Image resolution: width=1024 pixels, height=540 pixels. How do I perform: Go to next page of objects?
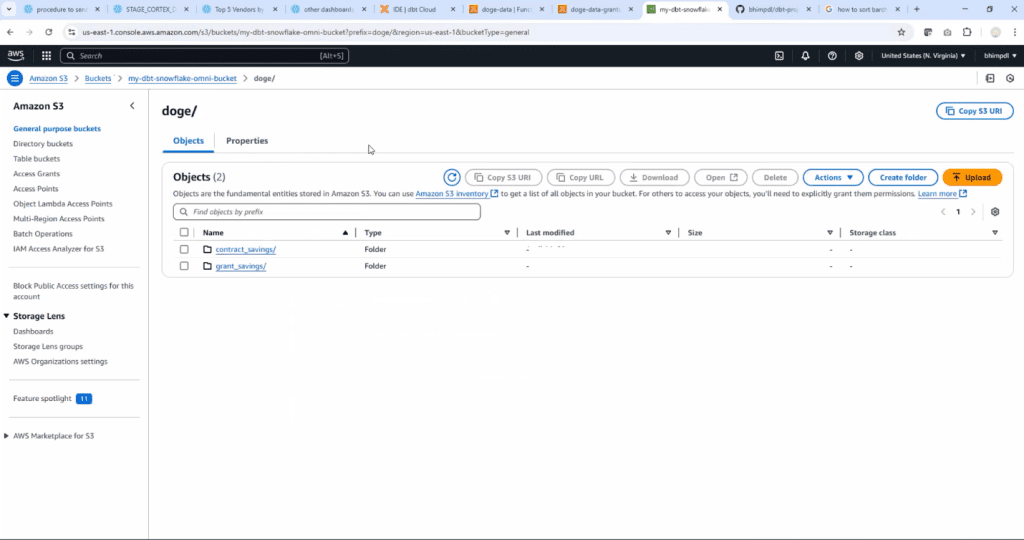click(x=973, y=212)
